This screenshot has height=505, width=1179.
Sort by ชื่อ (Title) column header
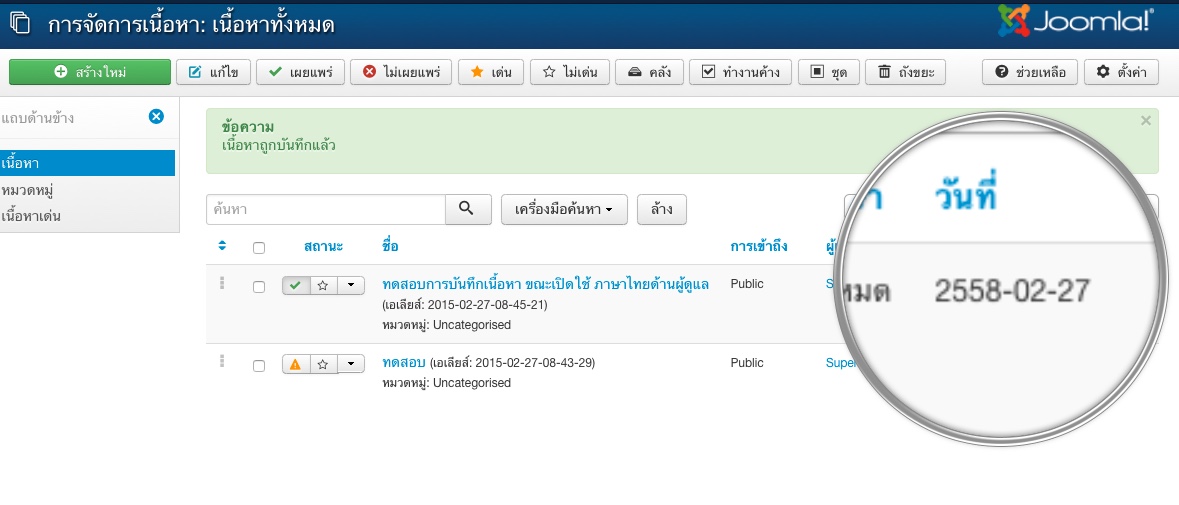390,246
